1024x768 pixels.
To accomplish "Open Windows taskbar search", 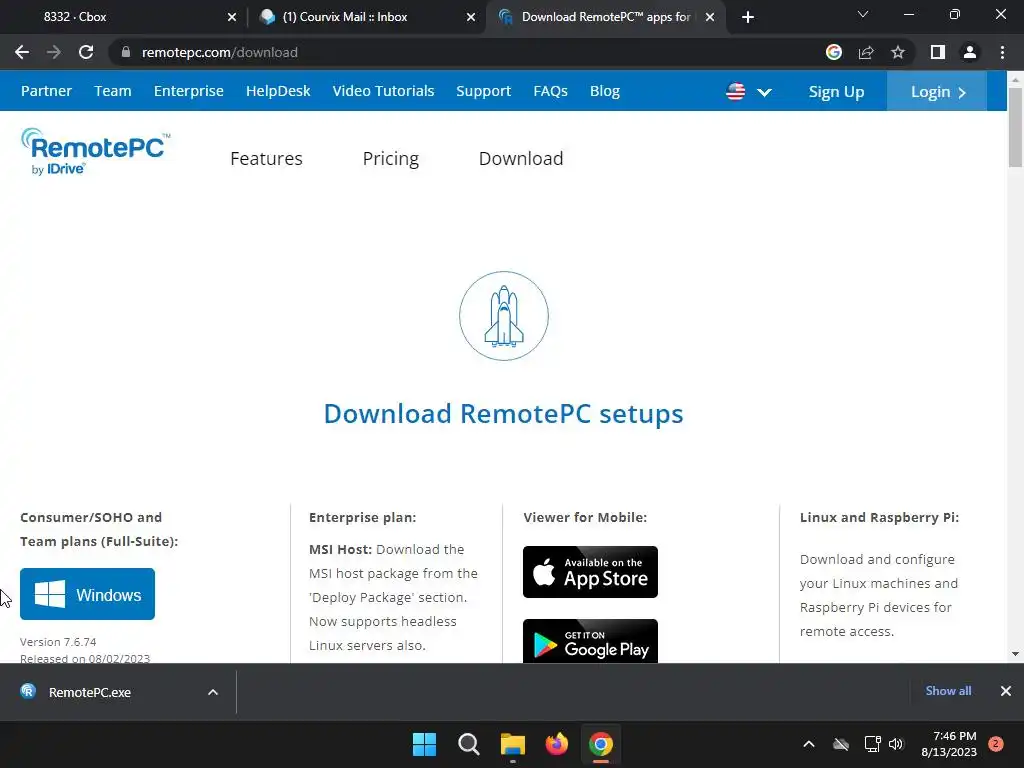I will tap(468, 744).
